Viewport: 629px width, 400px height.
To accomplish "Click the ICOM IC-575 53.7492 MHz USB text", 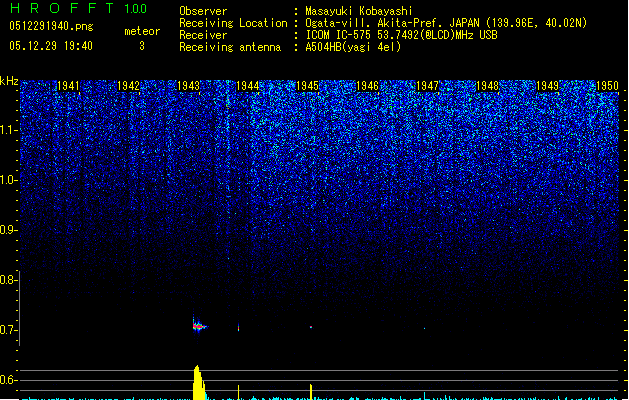I will [401, 35].
